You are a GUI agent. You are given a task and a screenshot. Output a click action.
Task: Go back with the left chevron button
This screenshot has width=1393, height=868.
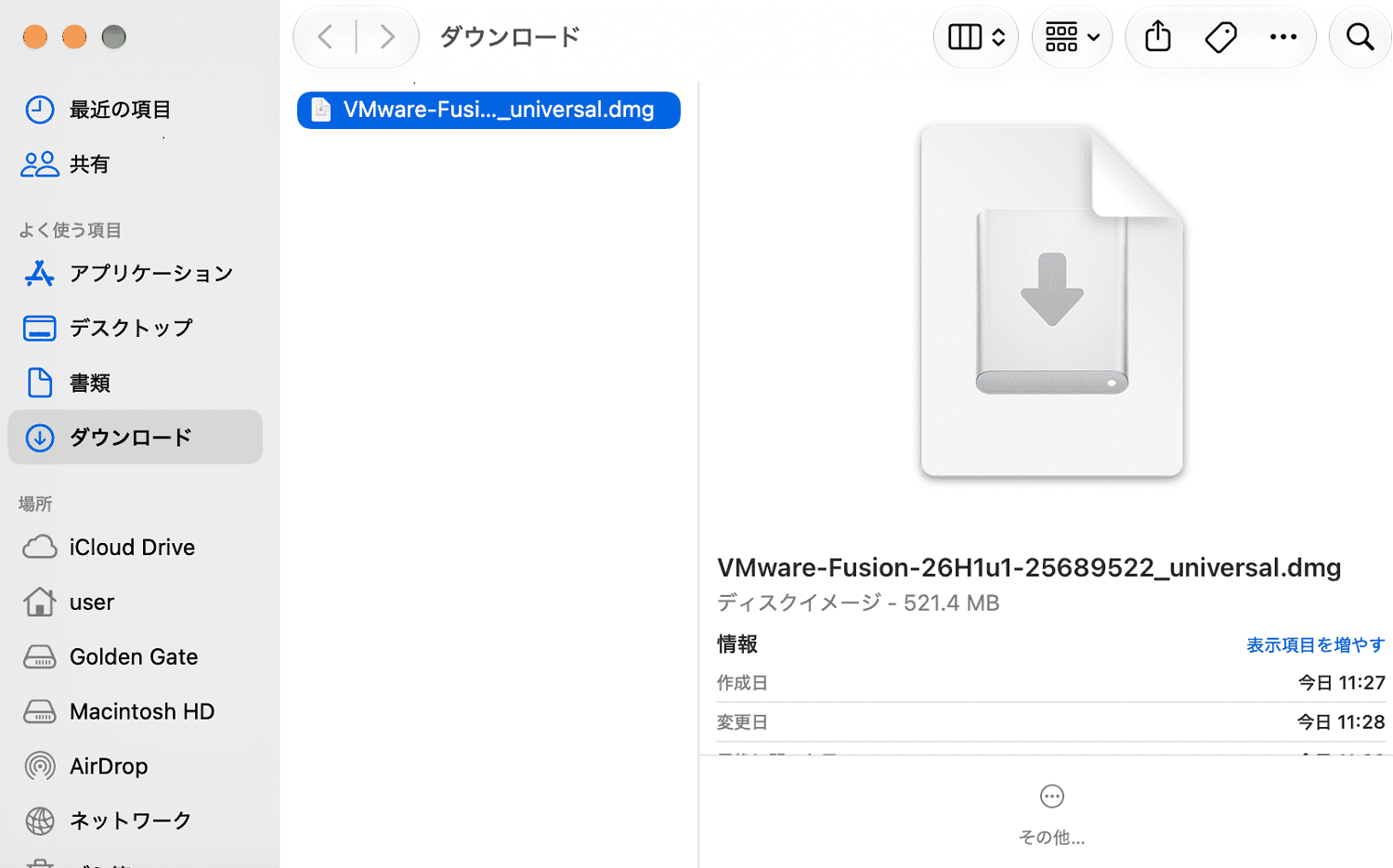pos(325,37)
